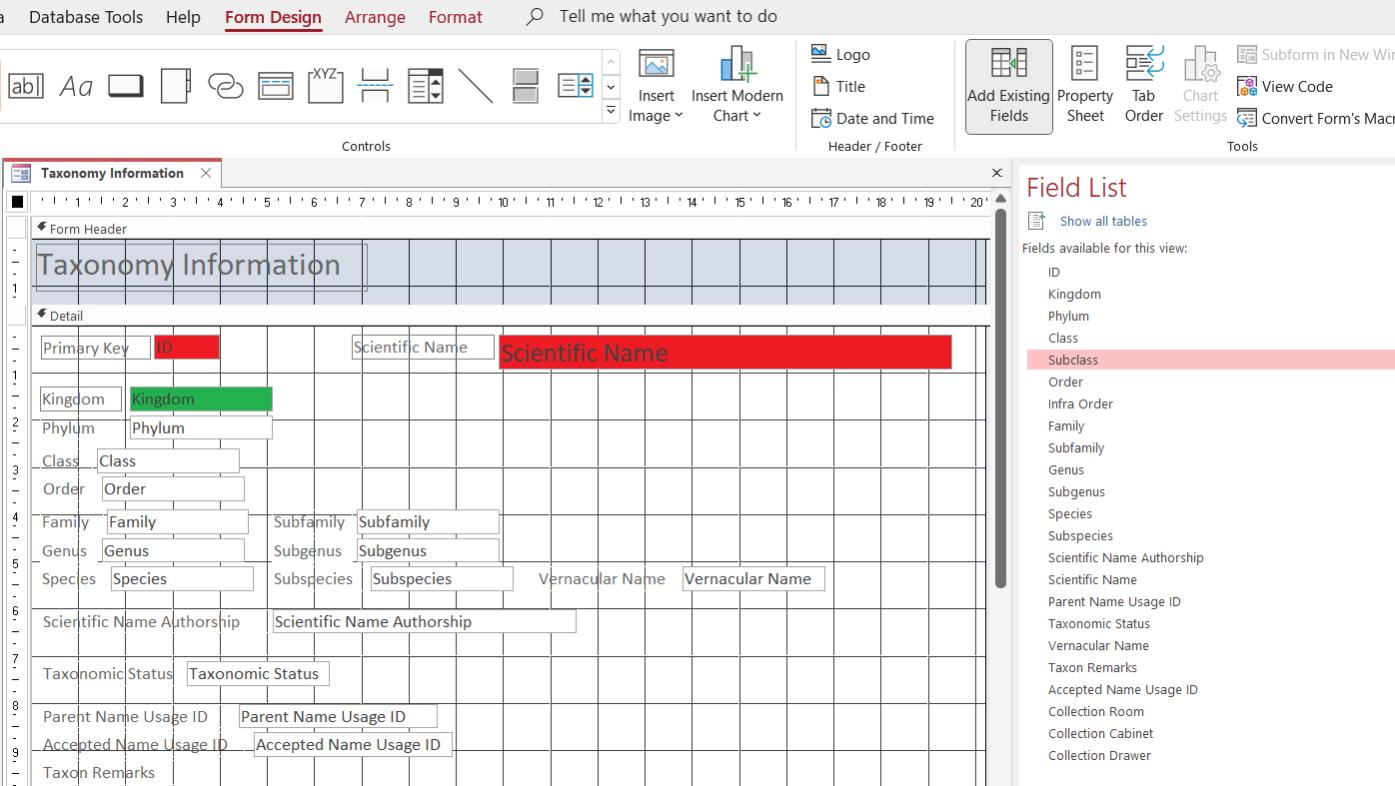1395x786 pixels.
Task: Click View Code in Tools group
Action: [x=1285, y=86]
